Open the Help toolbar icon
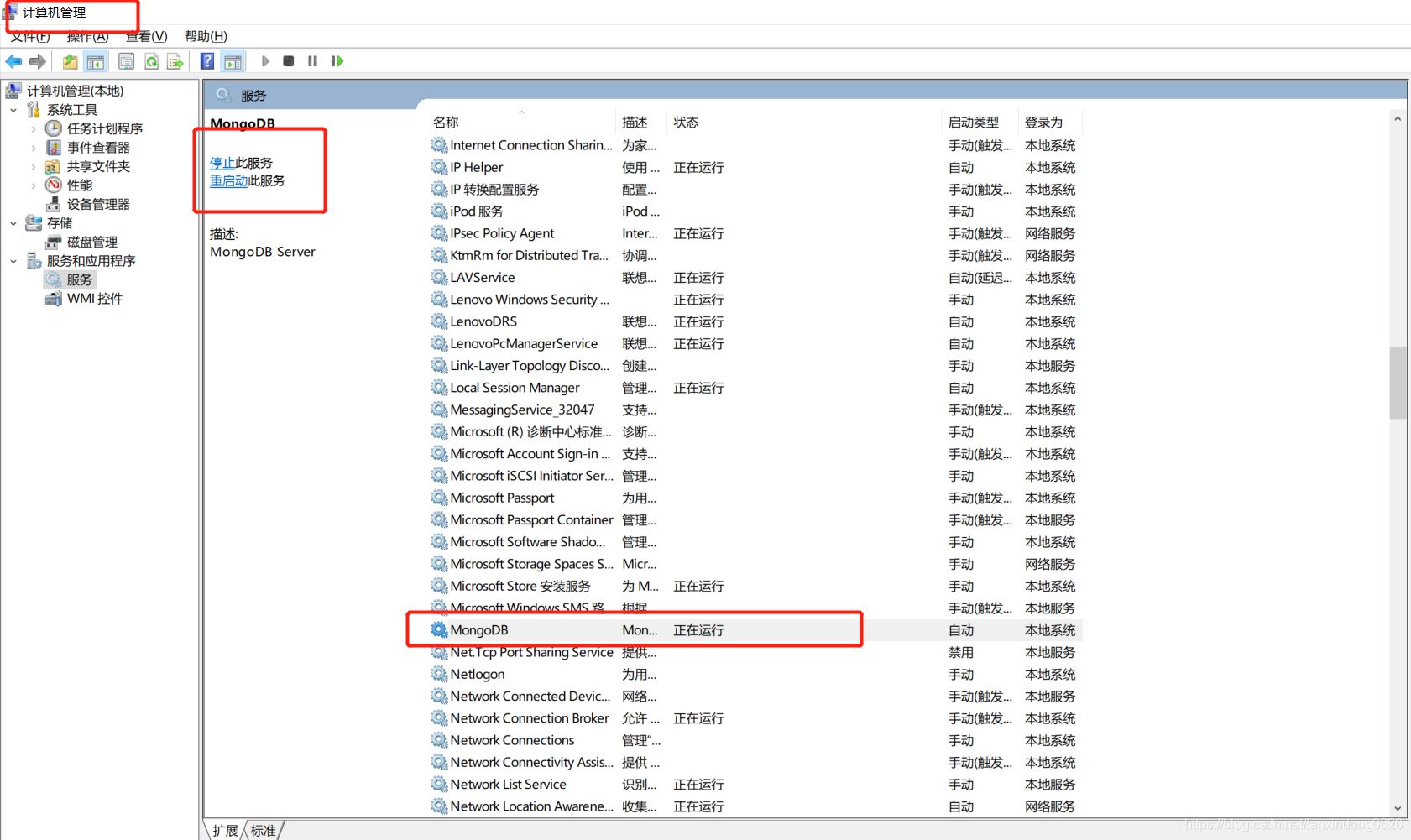The height and width of the screenshot is (840, 1411). (206, 61)
